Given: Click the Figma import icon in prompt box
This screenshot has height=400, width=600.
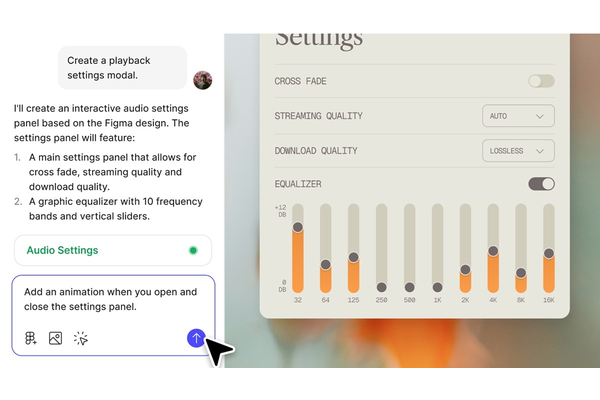Looking at the screenshot, I should [x=31, y=338].
